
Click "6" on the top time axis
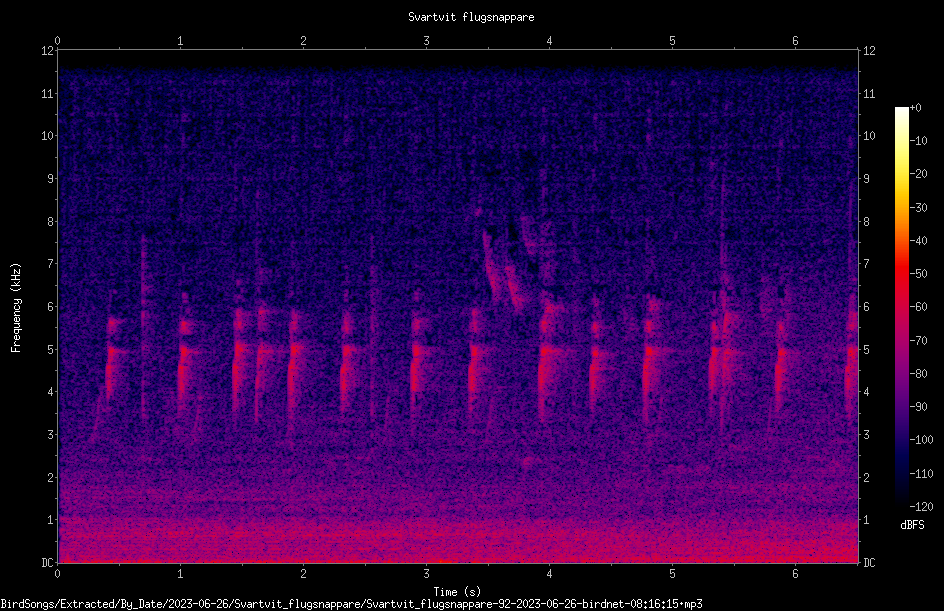pyautogui.click(x=795, y=41)
